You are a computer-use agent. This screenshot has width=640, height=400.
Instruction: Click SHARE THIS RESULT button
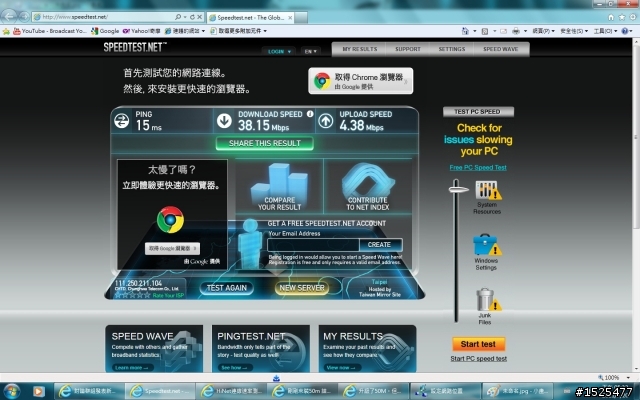coord(264,143)
